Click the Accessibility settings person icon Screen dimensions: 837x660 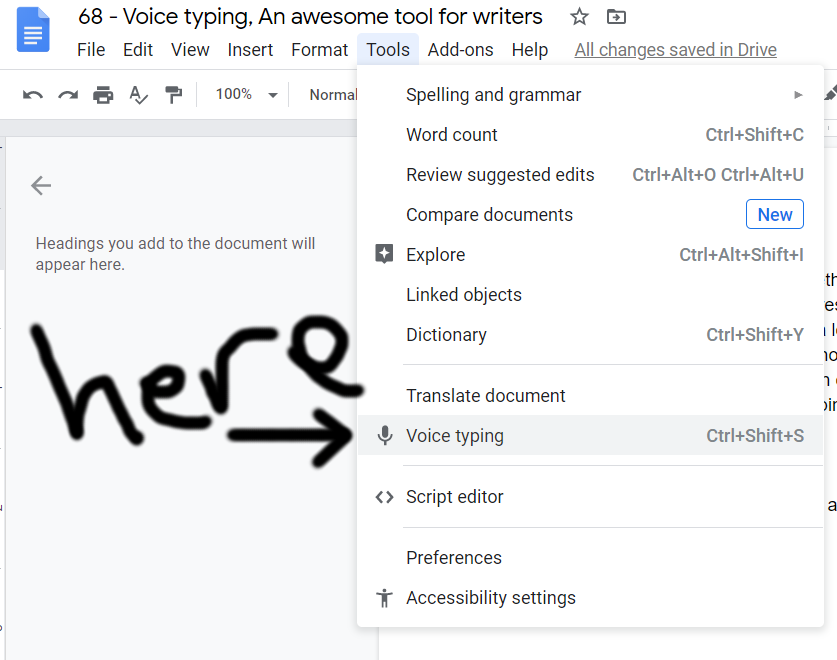(384, 598)
